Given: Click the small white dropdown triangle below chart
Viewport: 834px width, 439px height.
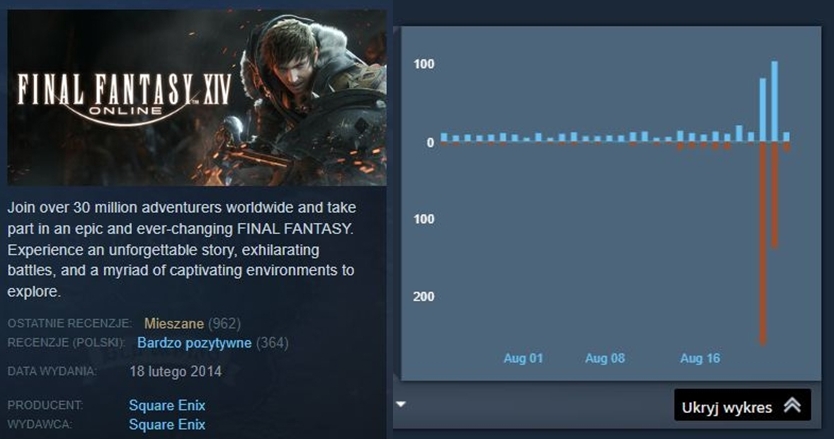Looking at the screenshot, I should [401, 404].
